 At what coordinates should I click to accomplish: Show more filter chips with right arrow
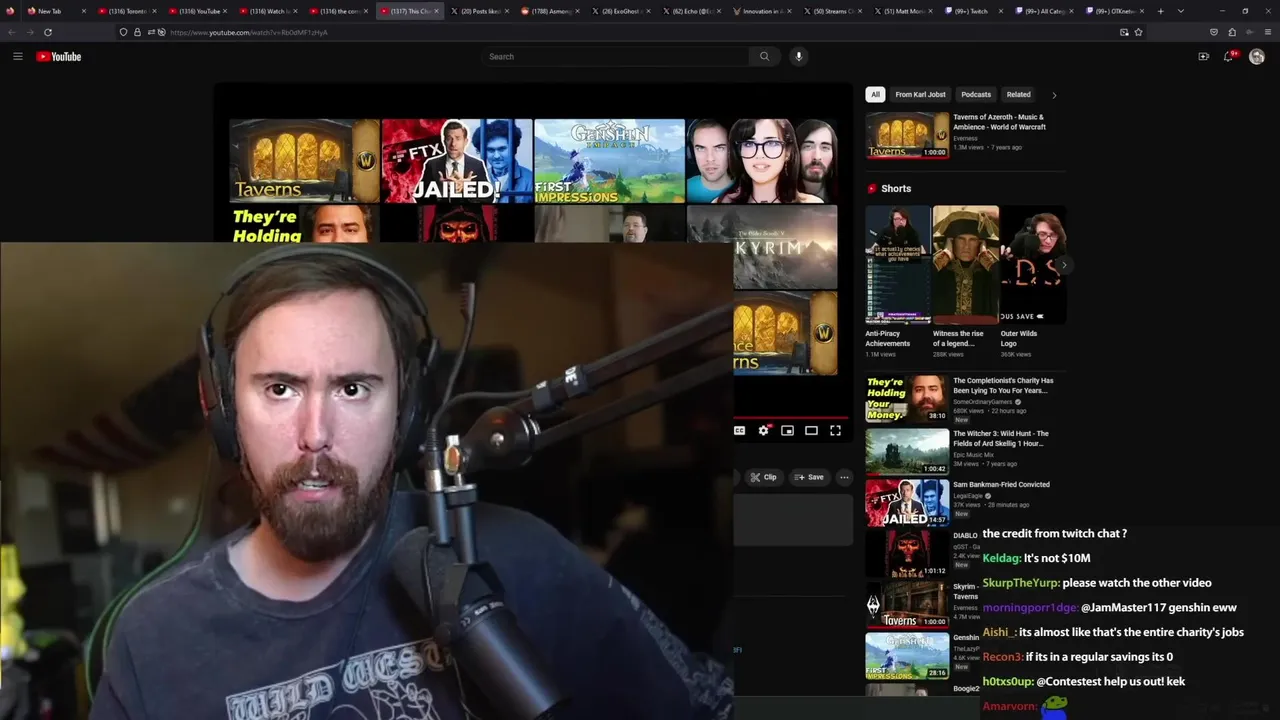pos(1053,95)
